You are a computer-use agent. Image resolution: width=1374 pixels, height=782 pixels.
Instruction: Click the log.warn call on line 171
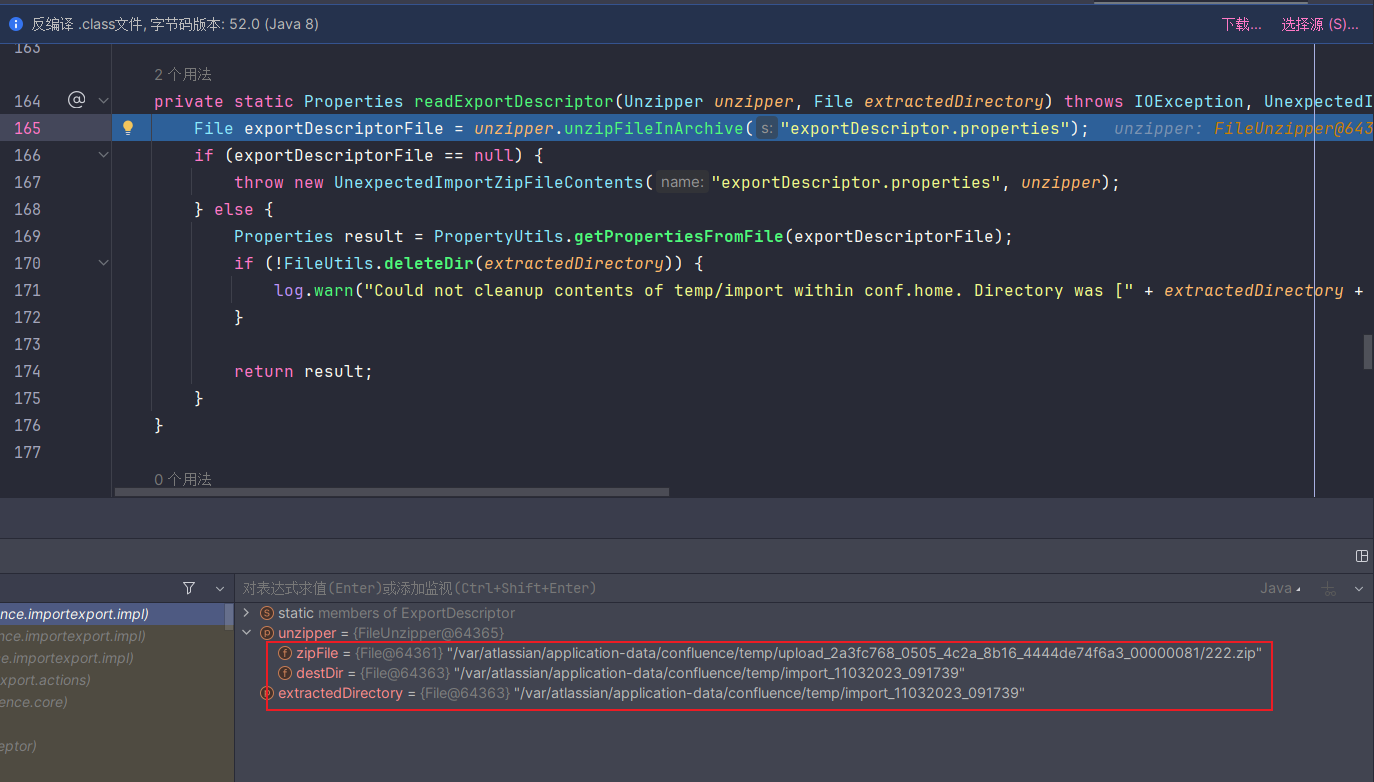tap(314, 290)
